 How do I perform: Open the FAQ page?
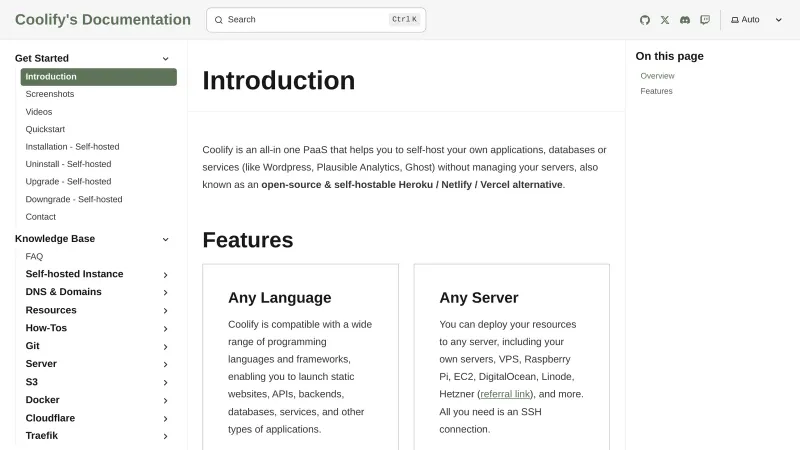34,257
